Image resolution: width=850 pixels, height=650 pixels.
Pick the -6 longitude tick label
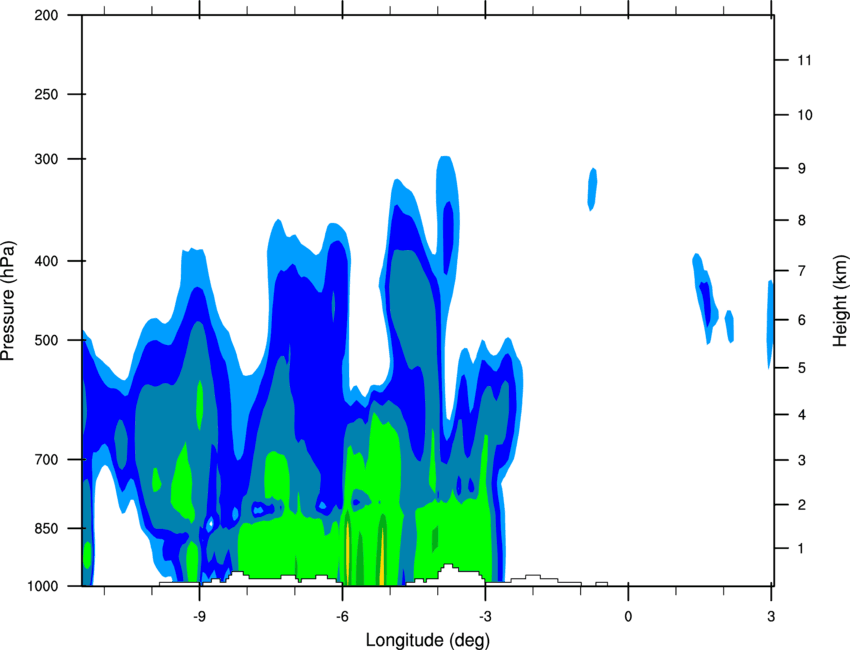(x=342, y=616)
